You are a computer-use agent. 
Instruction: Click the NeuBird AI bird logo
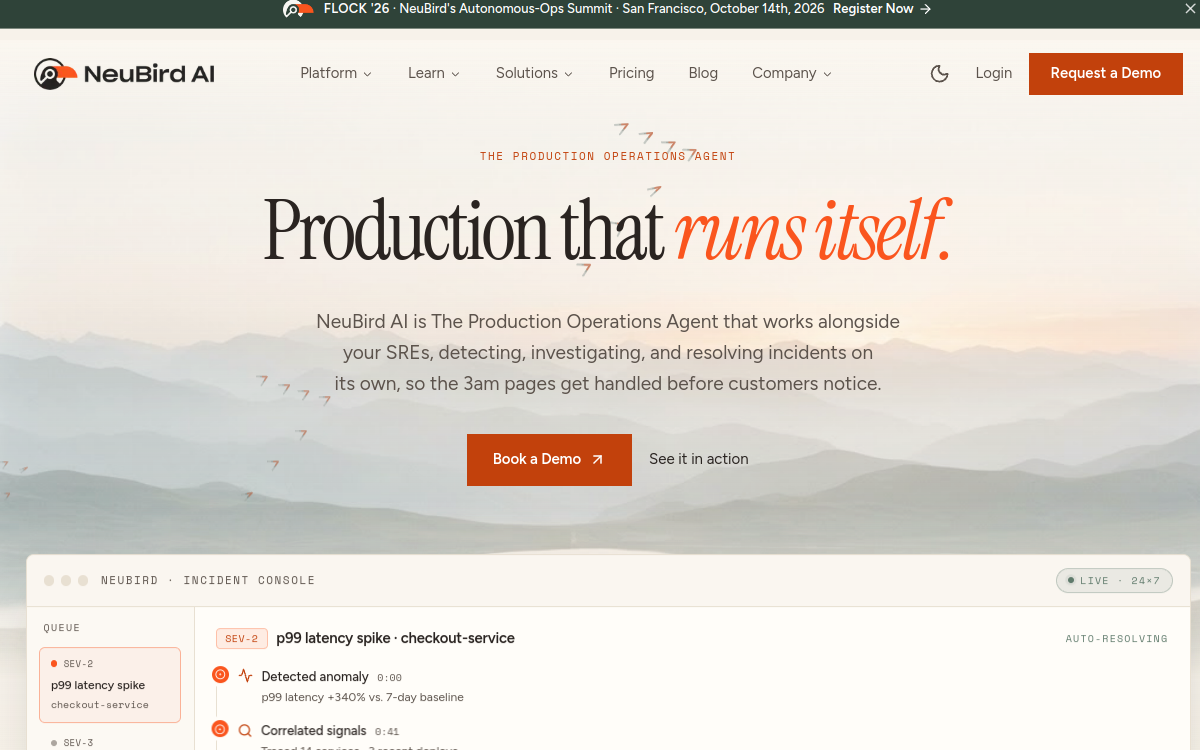(55, 74)
